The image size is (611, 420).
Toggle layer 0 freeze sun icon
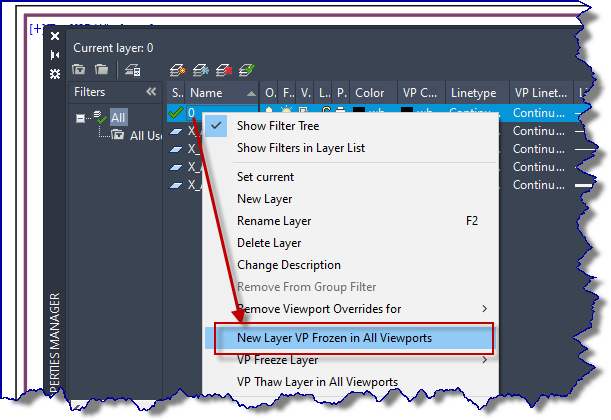[287, 110]
